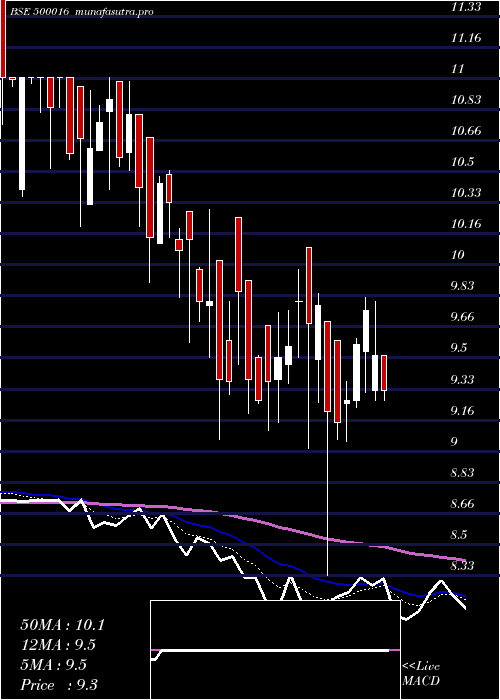The width and height of the screenshot is (500, 700).
Task: Click the 10.66 price axis label
Action: [466, 131]
